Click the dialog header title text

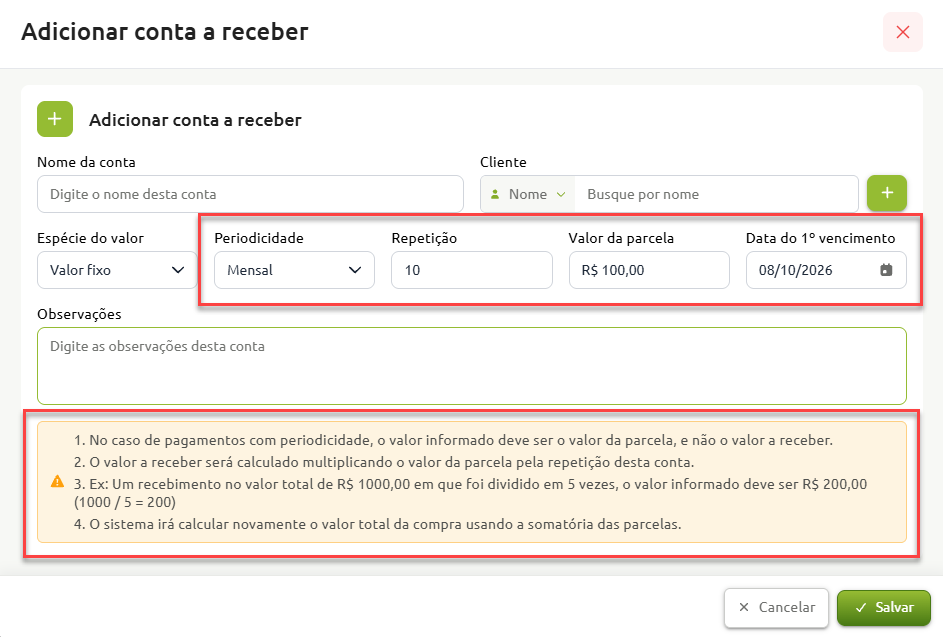165,32
